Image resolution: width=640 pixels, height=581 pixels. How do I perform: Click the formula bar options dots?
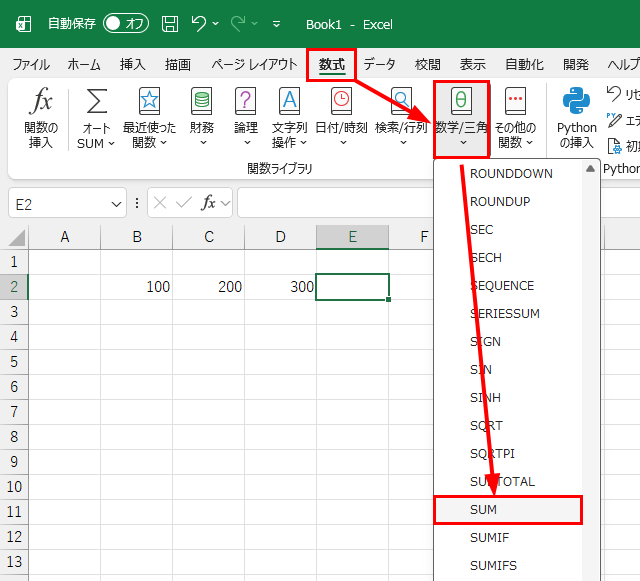137,203
